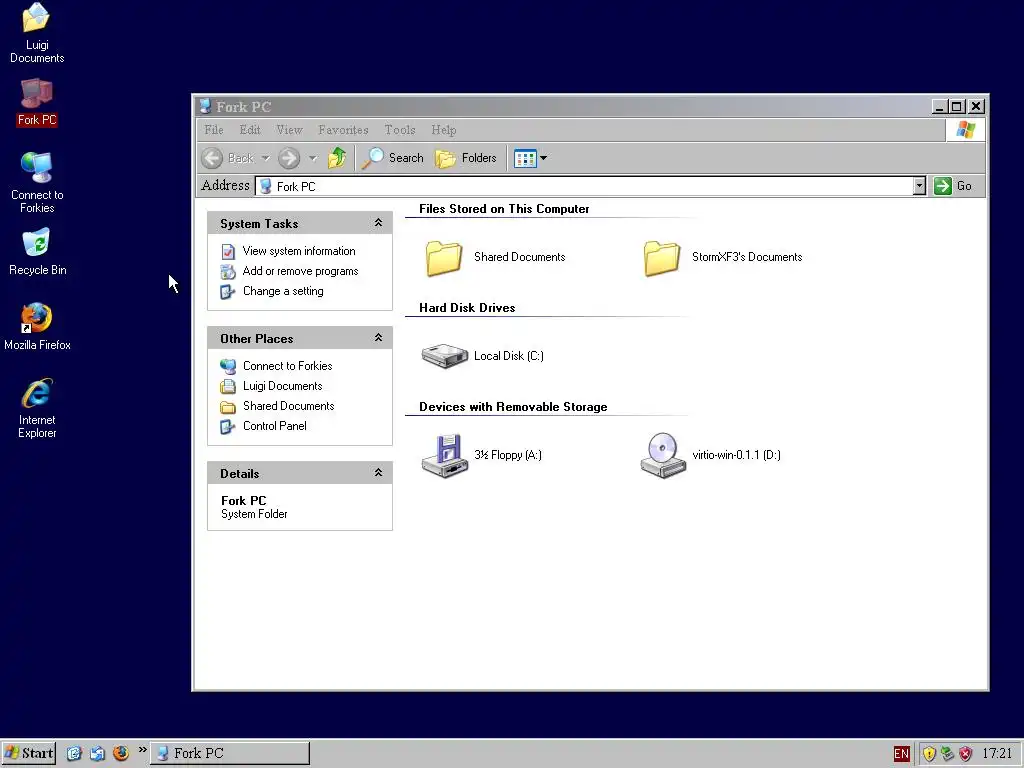
Task: Open the Forward history dropdown arrow
Action: click(312, 158)
